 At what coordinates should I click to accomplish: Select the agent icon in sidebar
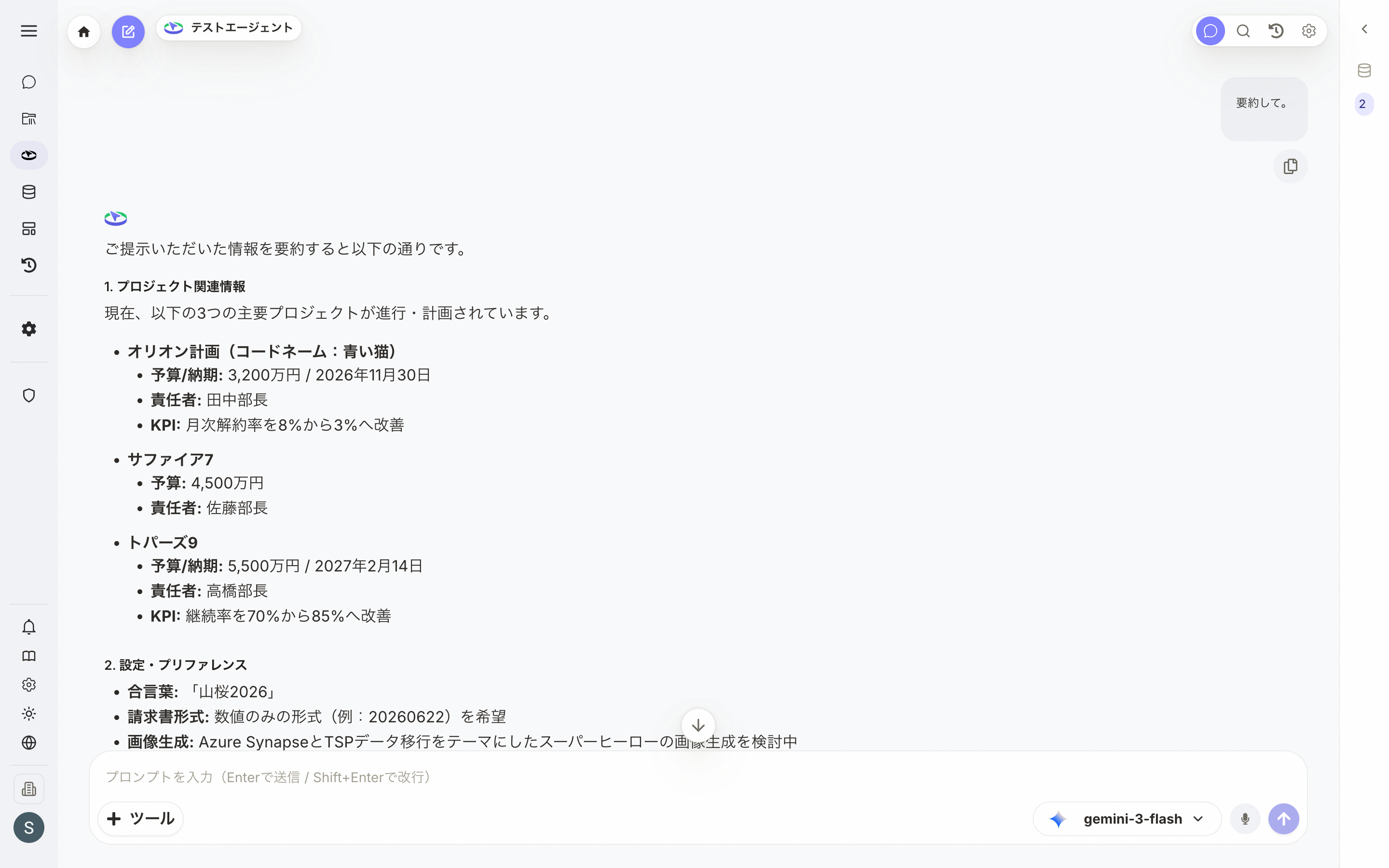pos(29,155)
